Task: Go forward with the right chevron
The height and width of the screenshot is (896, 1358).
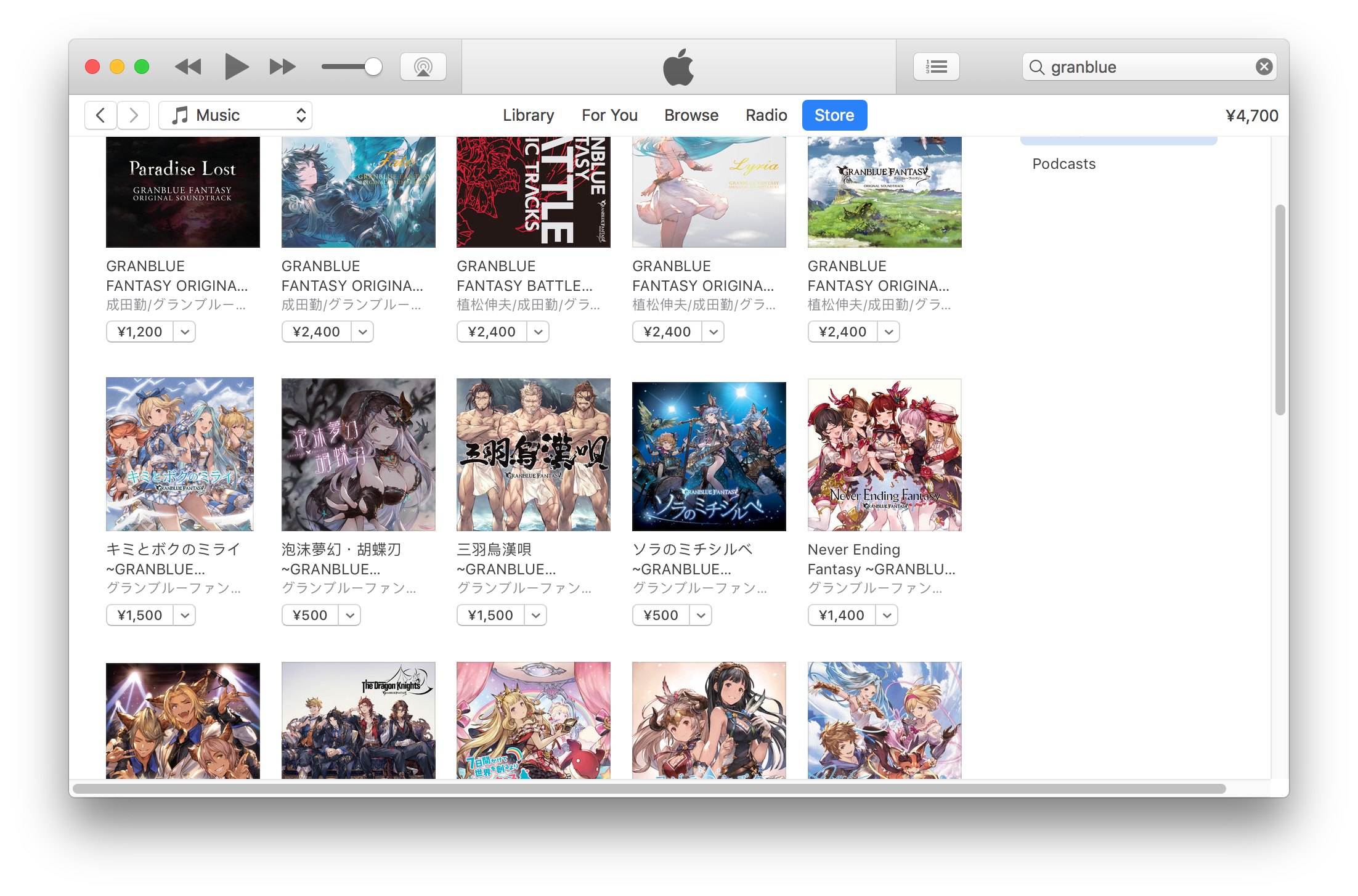Action: [134, 115]
